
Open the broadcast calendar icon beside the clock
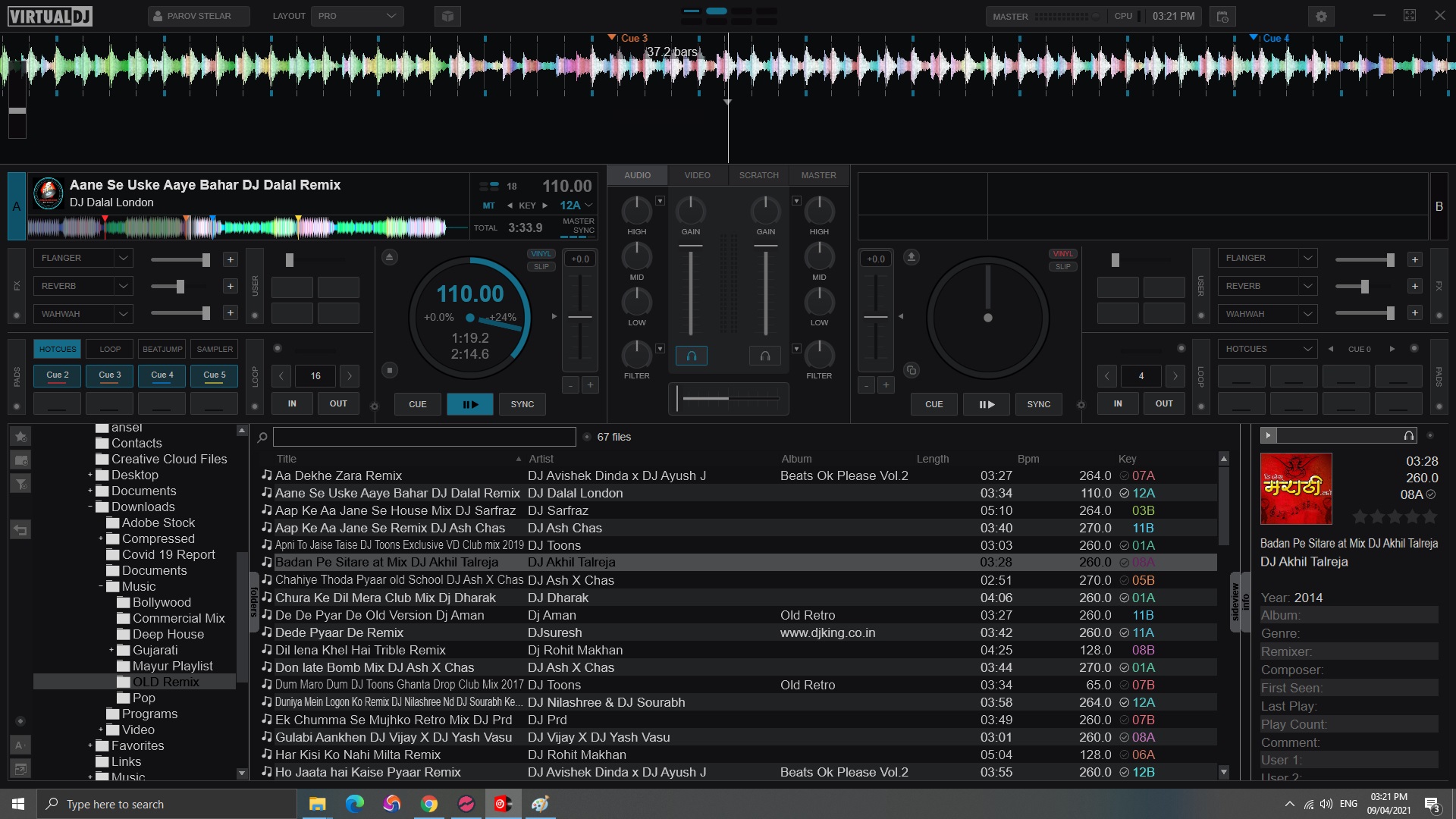point(1222,16)
